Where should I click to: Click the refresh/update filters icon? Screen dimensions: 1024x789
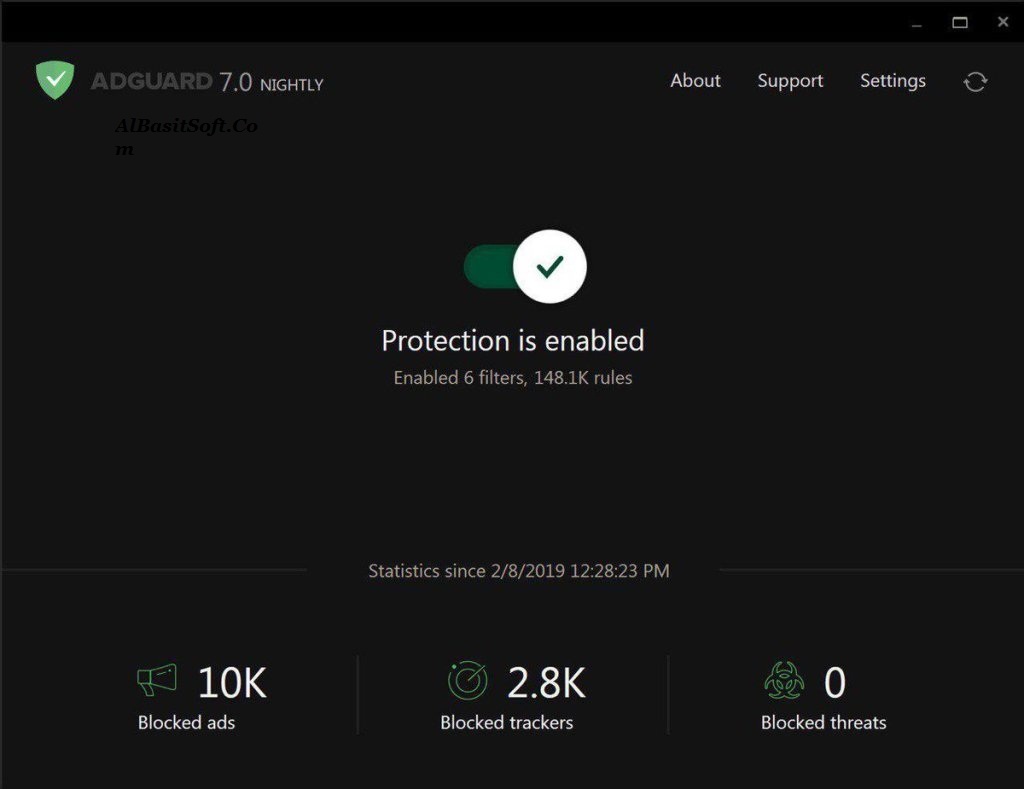pos(975,82)
